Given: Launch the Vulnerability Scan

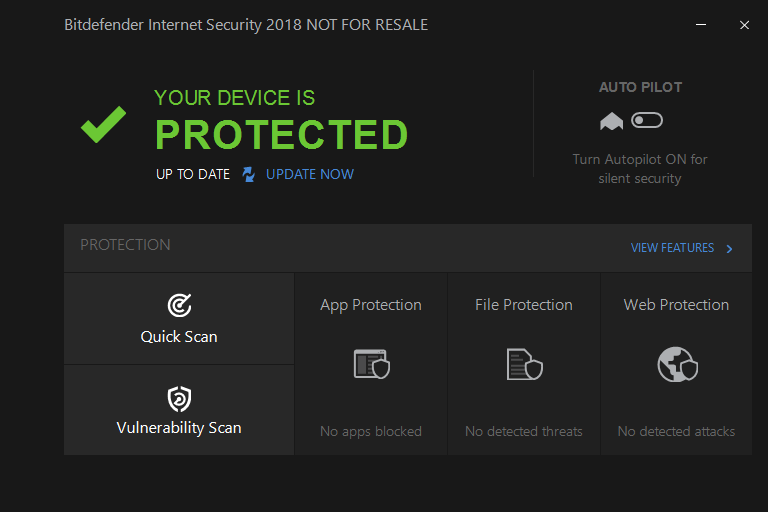Looking at the screenshot, I should [179, 427].
